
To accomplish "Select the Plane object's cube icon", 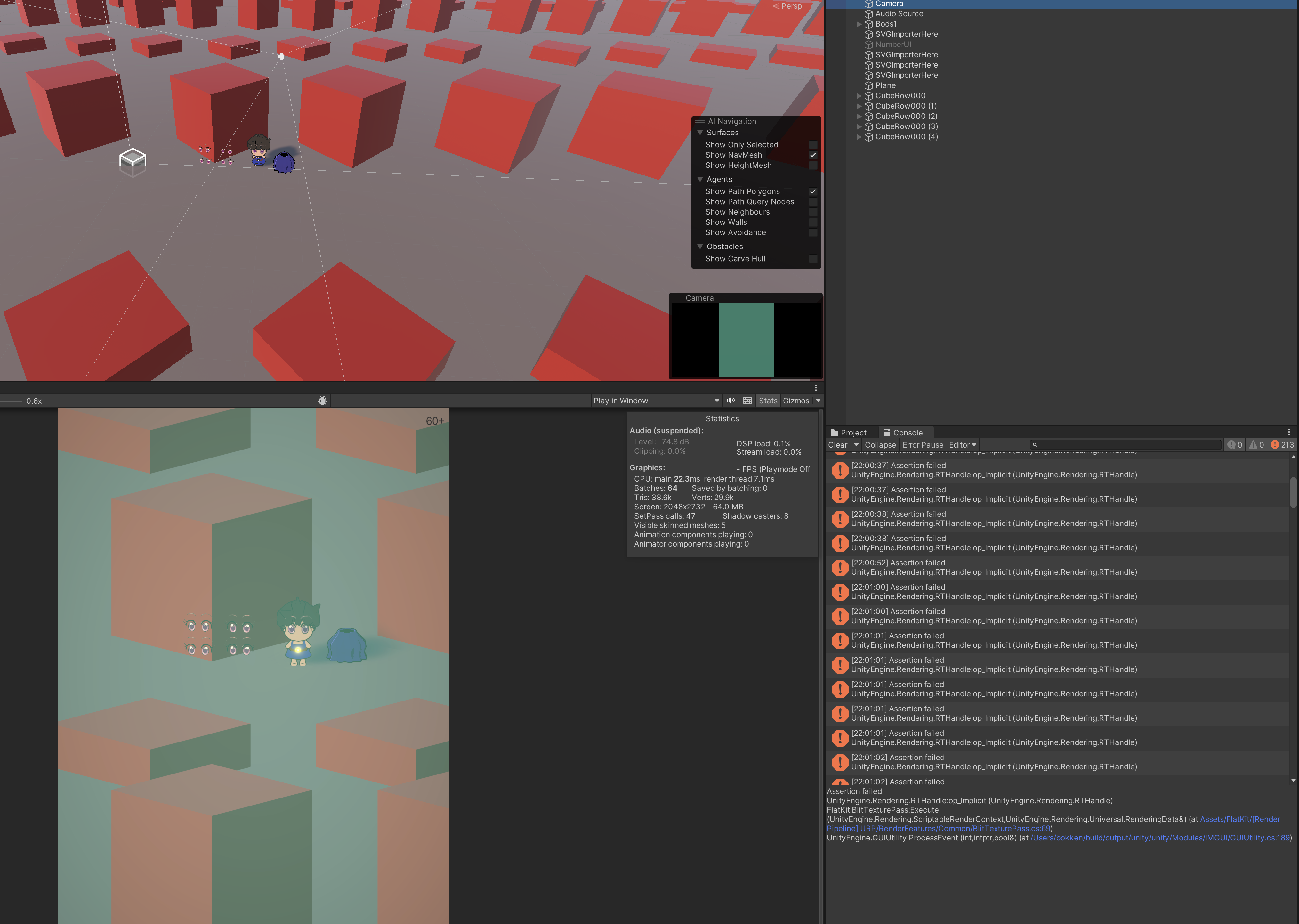I will point(869,85).
